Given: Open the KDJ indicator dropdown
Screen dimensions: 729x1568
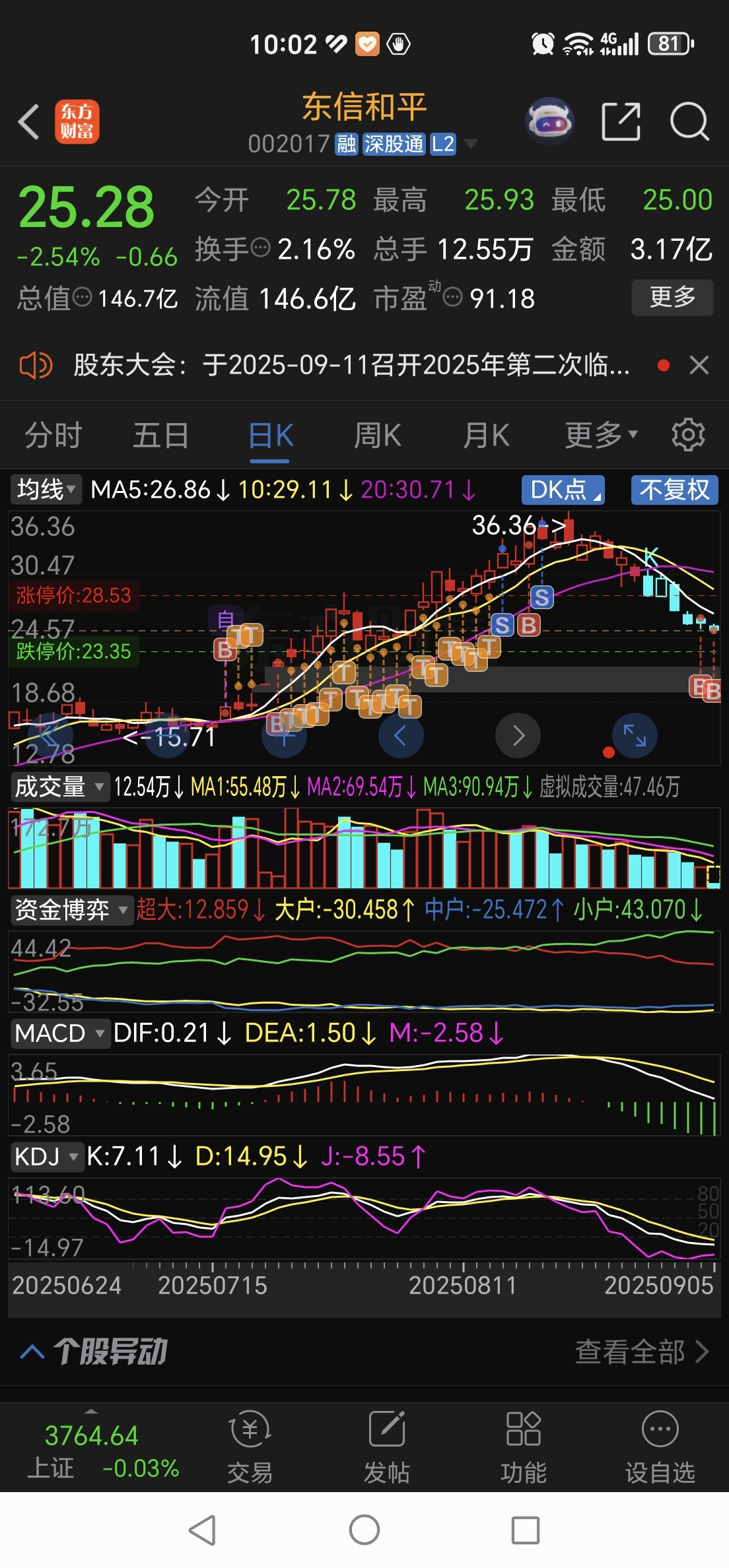Looking at the screenshot, I should tap(46, 1156).
